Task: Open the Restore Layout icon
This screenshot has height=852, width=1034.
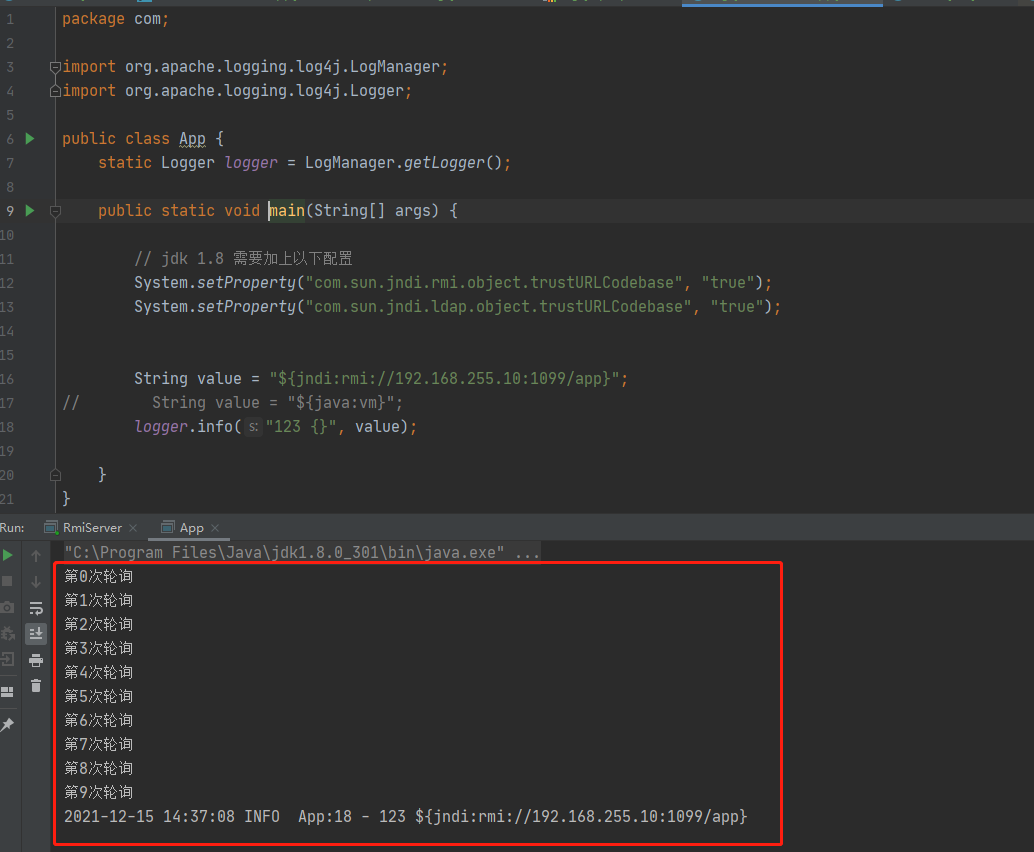Action: pos(7,692)
